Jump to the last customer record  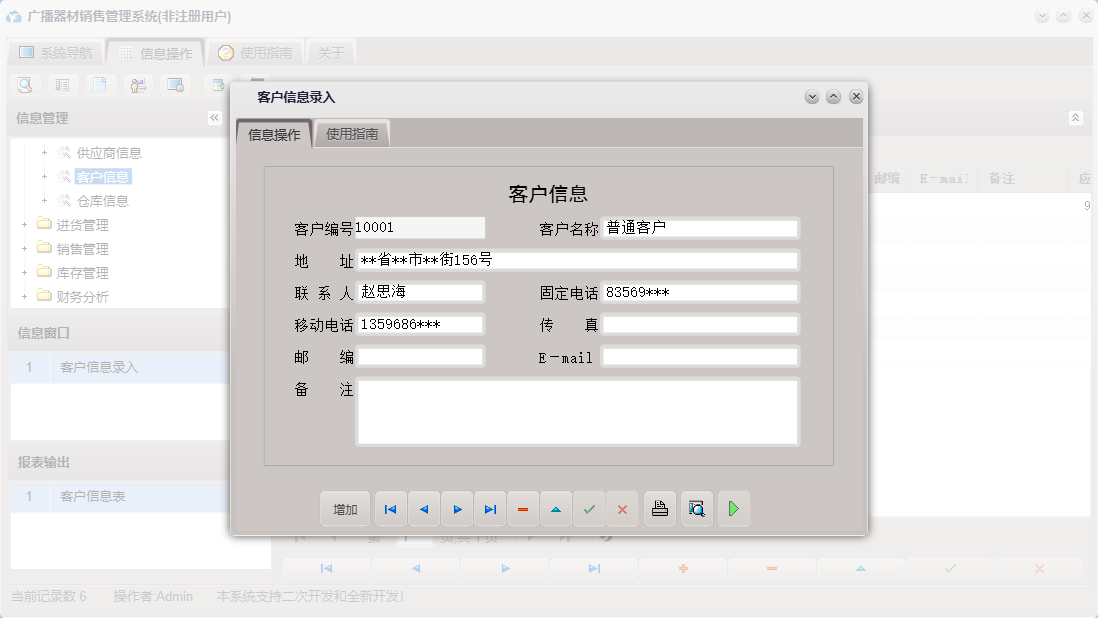490,509
